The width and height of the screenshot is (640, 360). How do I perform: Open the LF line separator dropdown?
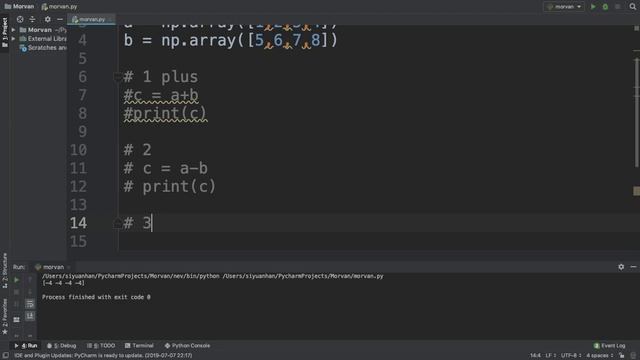click(551, 356)
